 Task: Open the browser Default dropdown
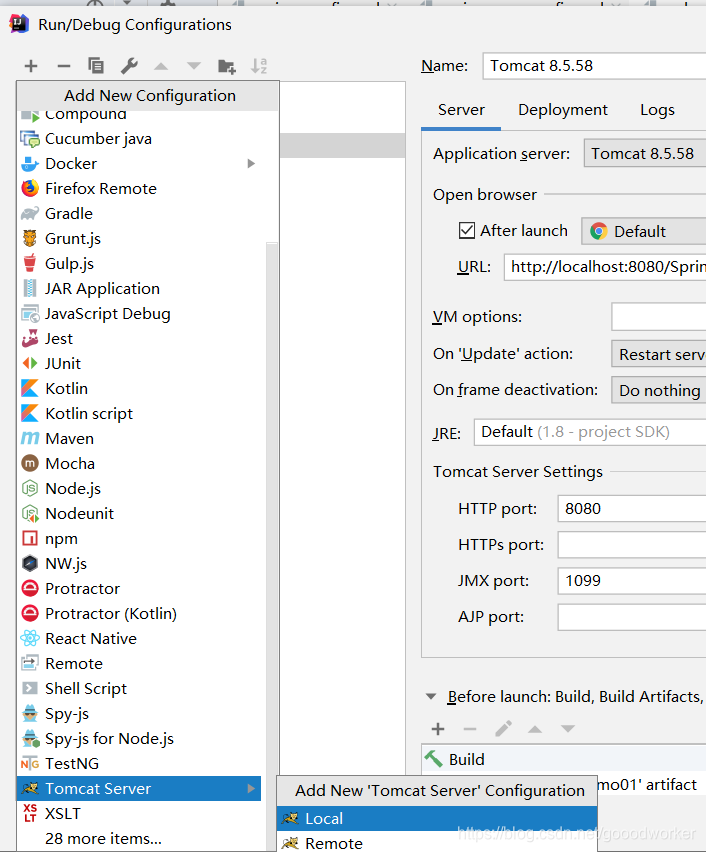point(644,231)
